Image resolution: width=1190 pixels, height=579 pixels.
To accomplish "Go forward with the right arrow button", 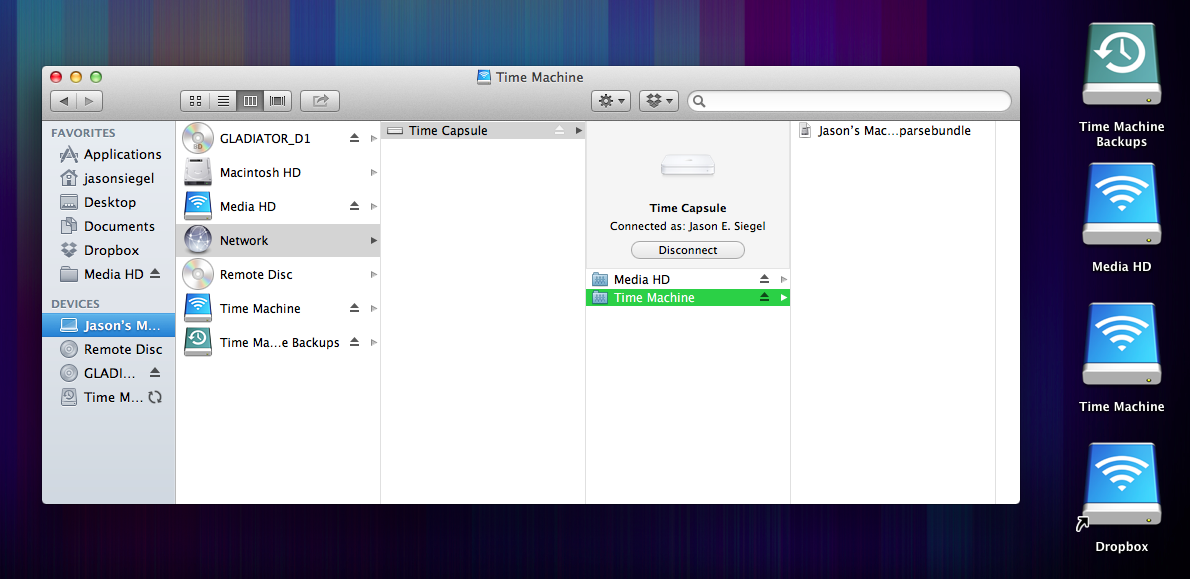I will 90,100.
